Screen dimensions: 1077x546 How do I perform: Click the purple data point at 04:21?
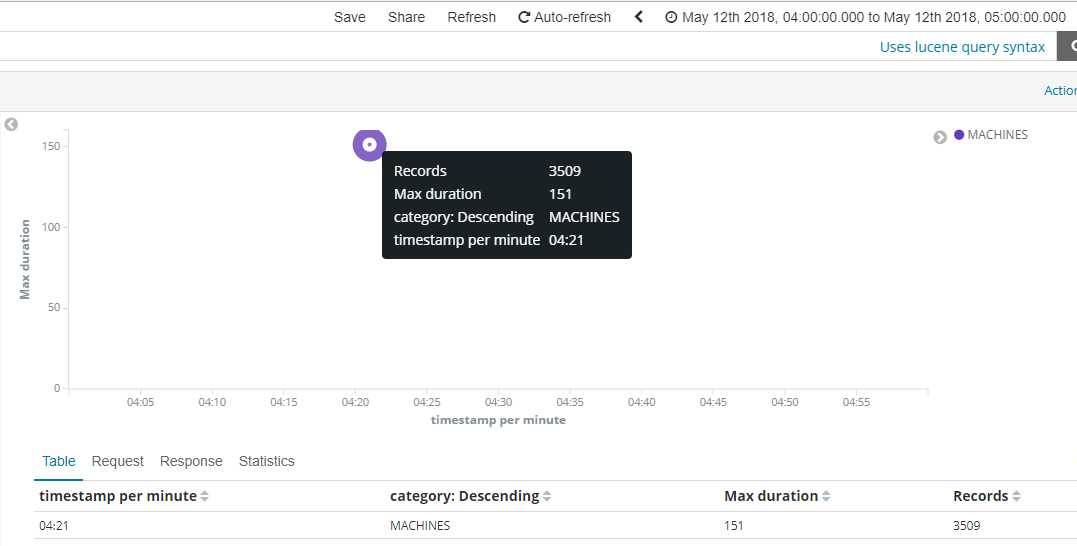coord(369,145)
